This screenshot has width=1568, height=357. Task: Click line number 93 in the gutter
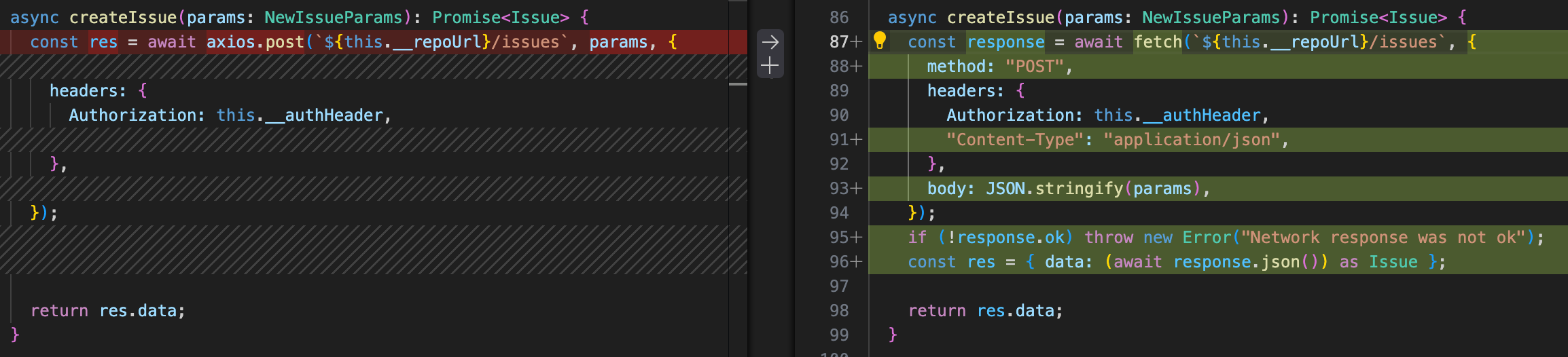tap(839, 189)
